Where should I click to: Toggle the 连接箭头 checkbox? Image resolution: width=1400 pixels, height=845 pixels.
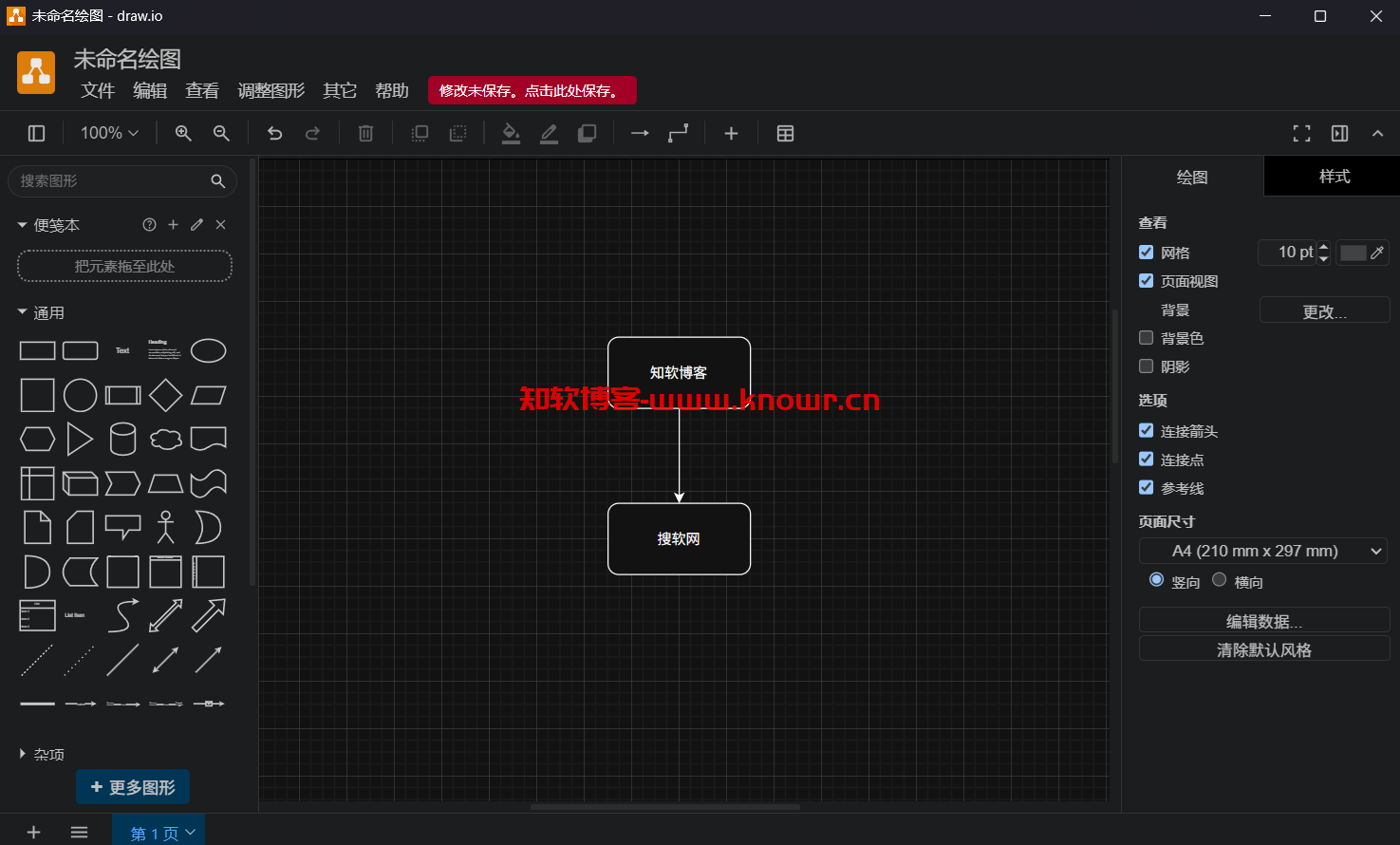[1146, 431]
